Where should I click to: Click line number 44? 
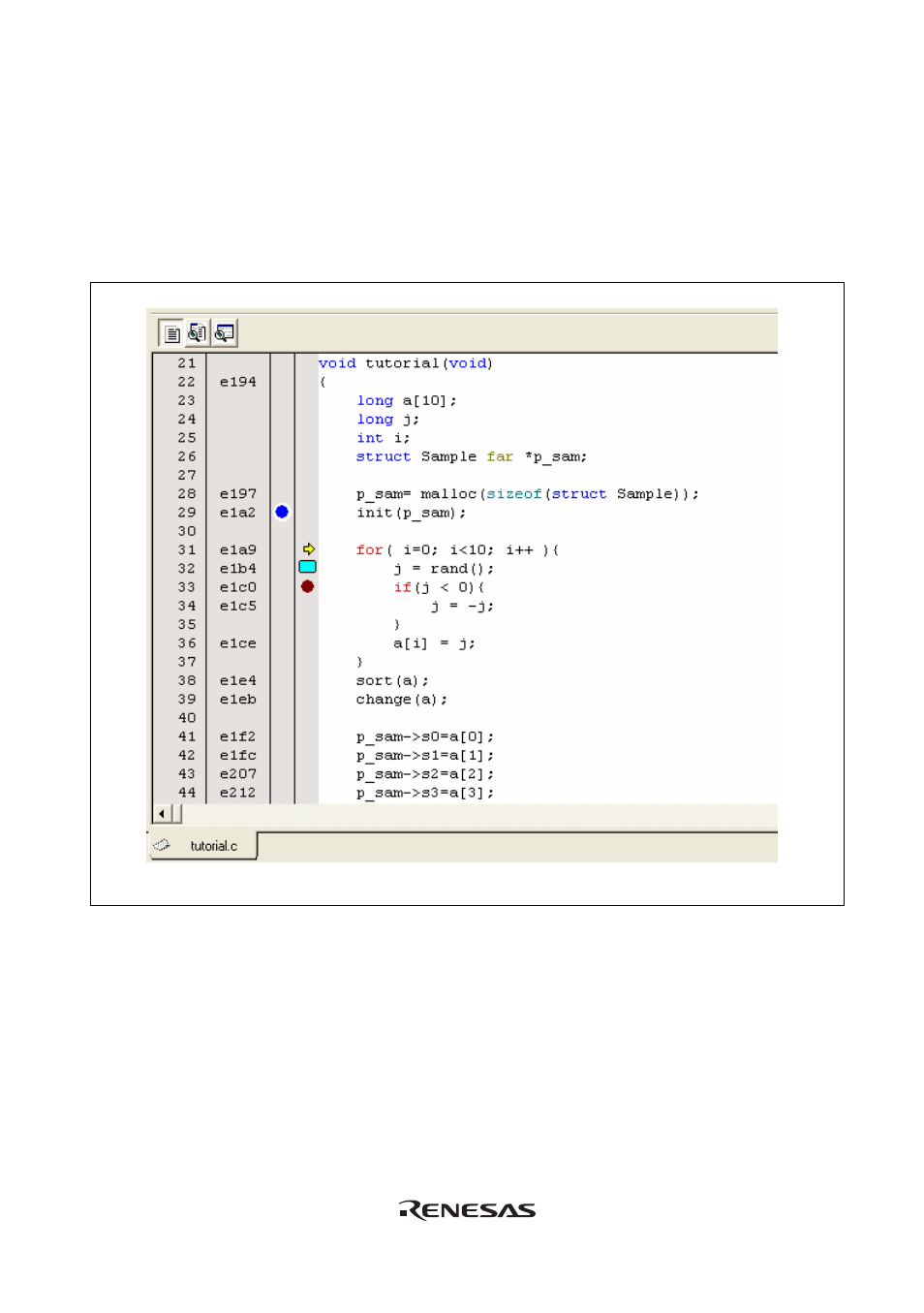point(187,793)
